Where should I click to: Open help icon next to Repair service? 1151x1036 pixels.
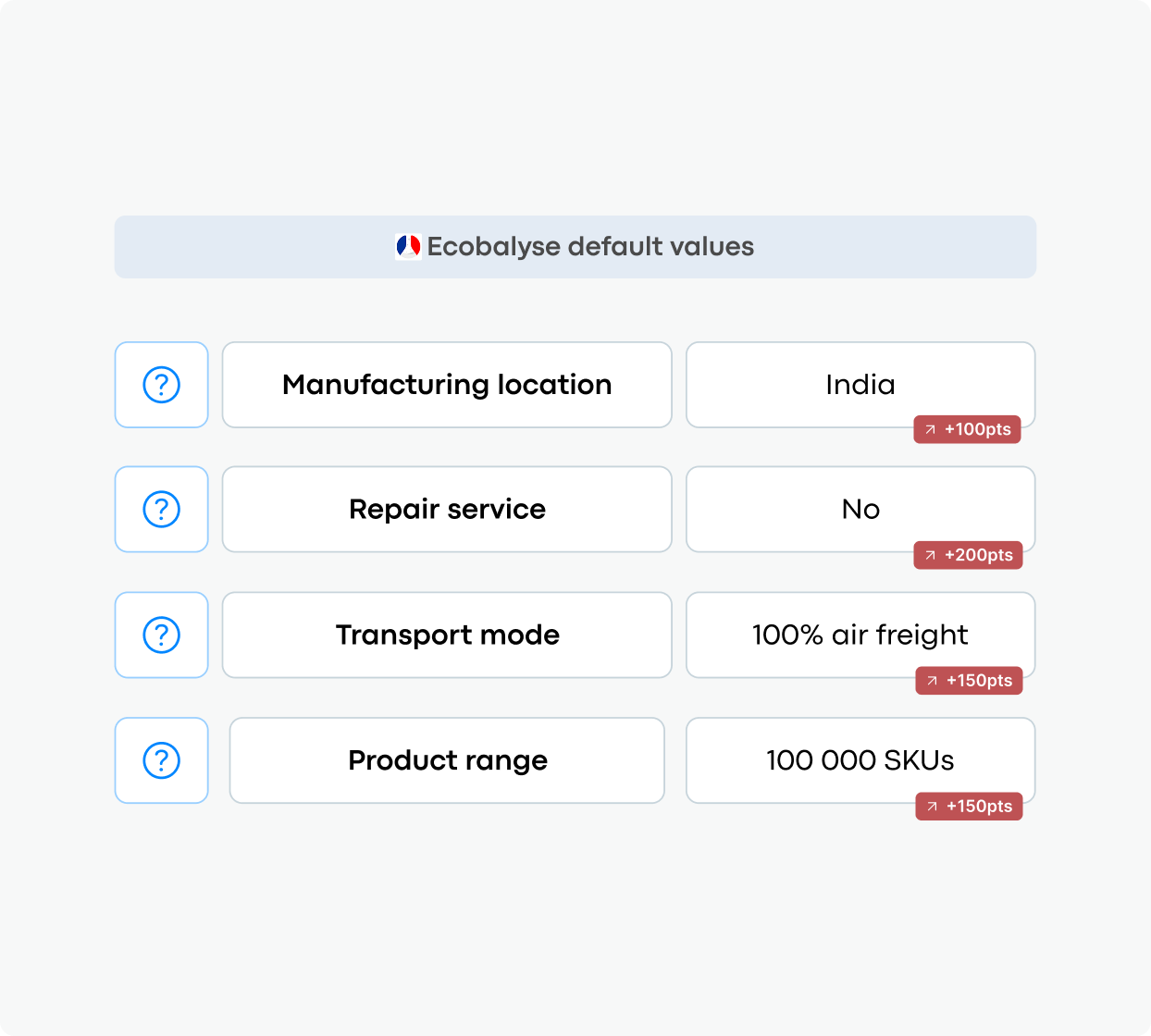tap(161, 510)
